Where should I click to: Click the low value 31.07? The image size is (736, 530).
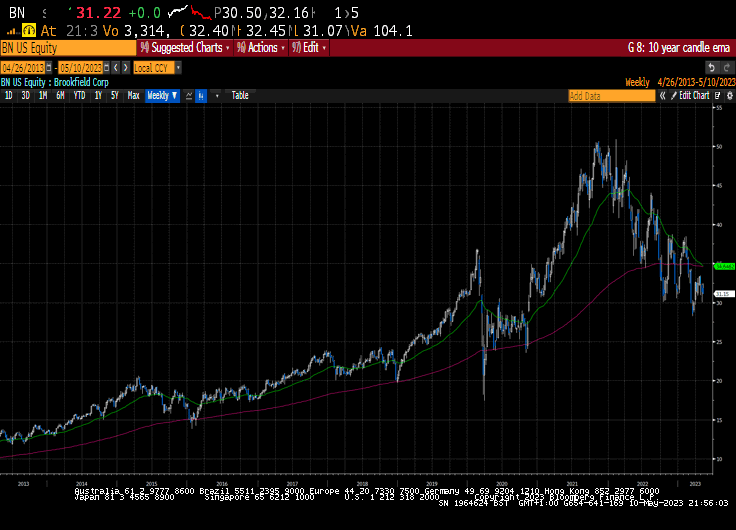[x=323, y=31]
